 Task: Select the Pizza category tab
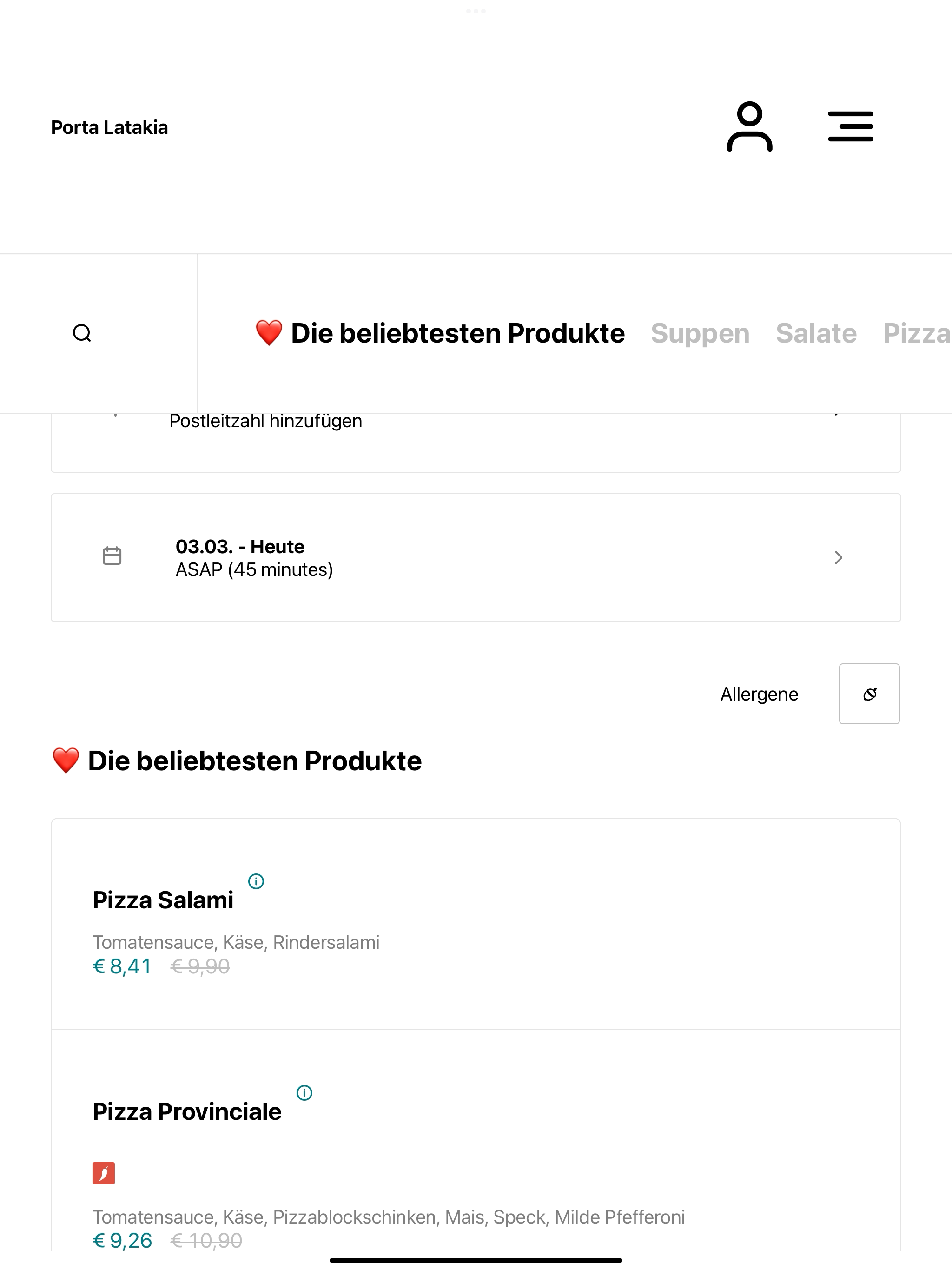917,333
